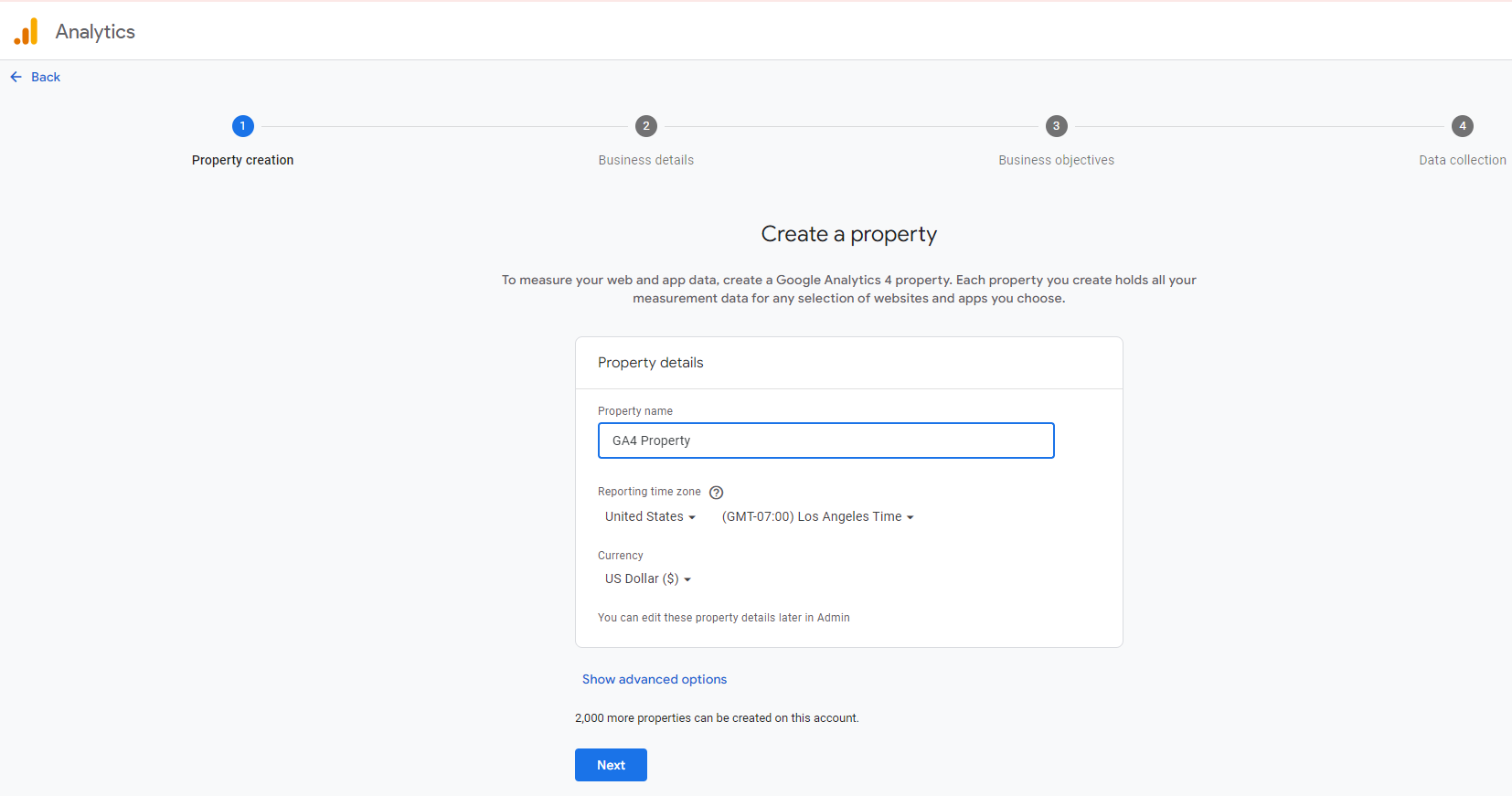Screen dimensions: 1512x796
Task: Select step 2 Business details circle
Action: point(646,126)
